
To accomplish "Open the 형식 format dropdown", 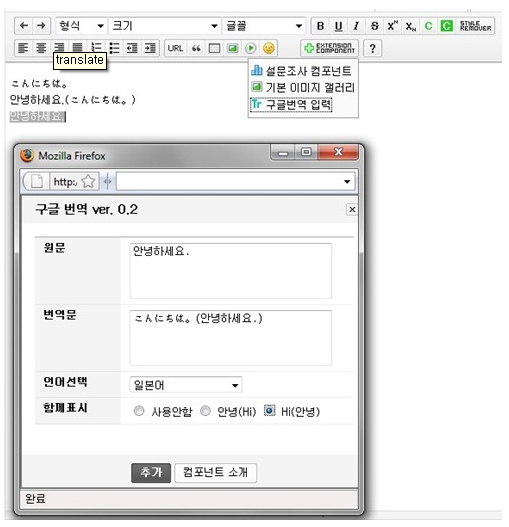I will 81,26.
